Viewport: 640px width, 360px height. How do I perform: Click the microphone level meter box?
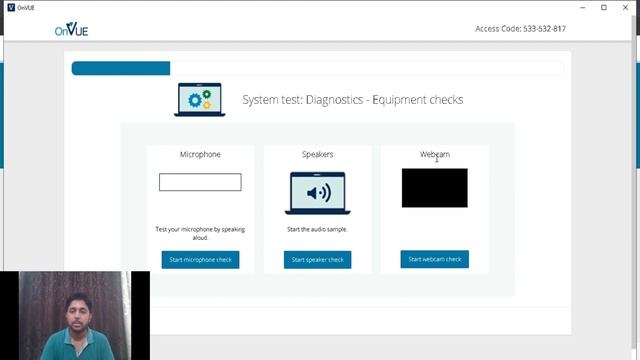[x=200, y=182]
